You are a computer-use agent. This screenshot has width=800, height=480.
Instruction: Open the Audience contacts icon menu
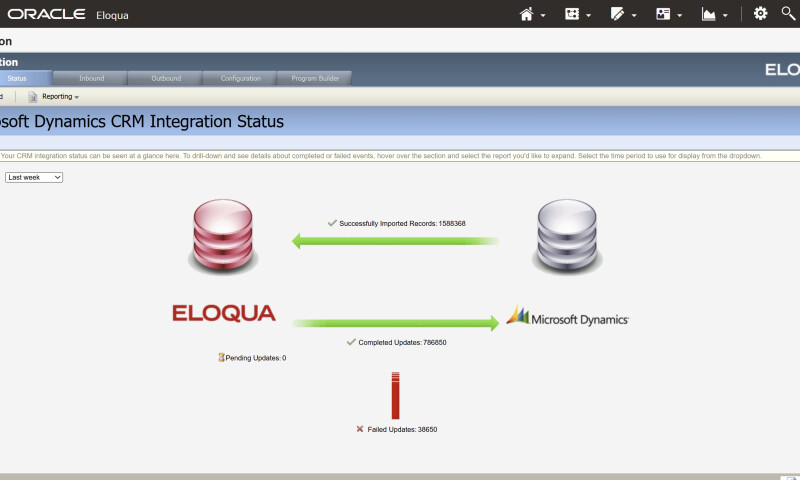tap(663, 14)
